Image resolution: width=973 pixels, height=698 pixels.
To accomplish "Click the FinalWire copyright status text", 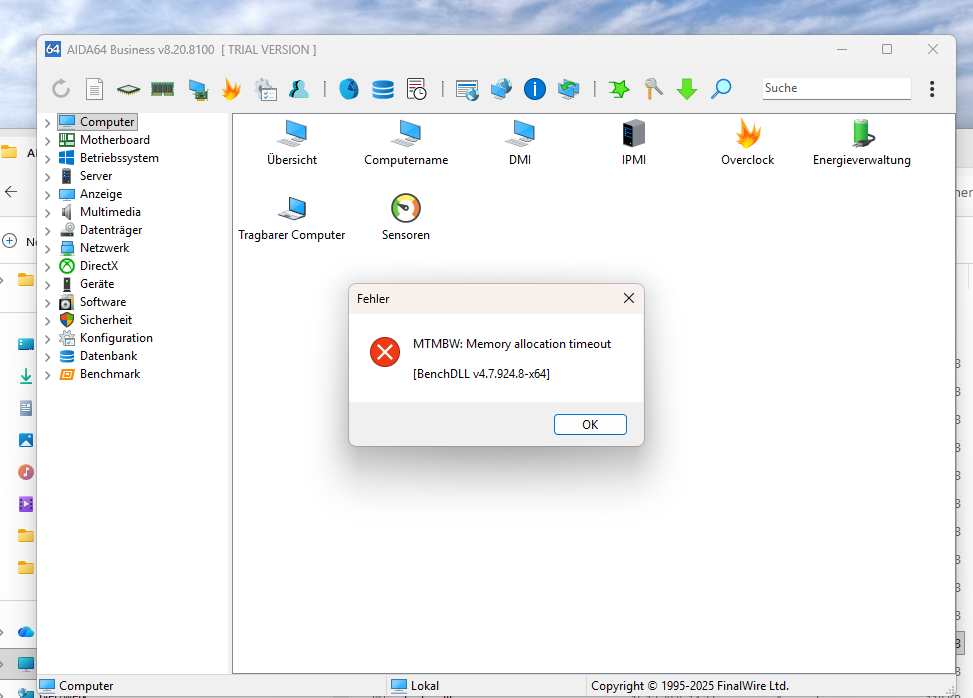I will 690,686.
